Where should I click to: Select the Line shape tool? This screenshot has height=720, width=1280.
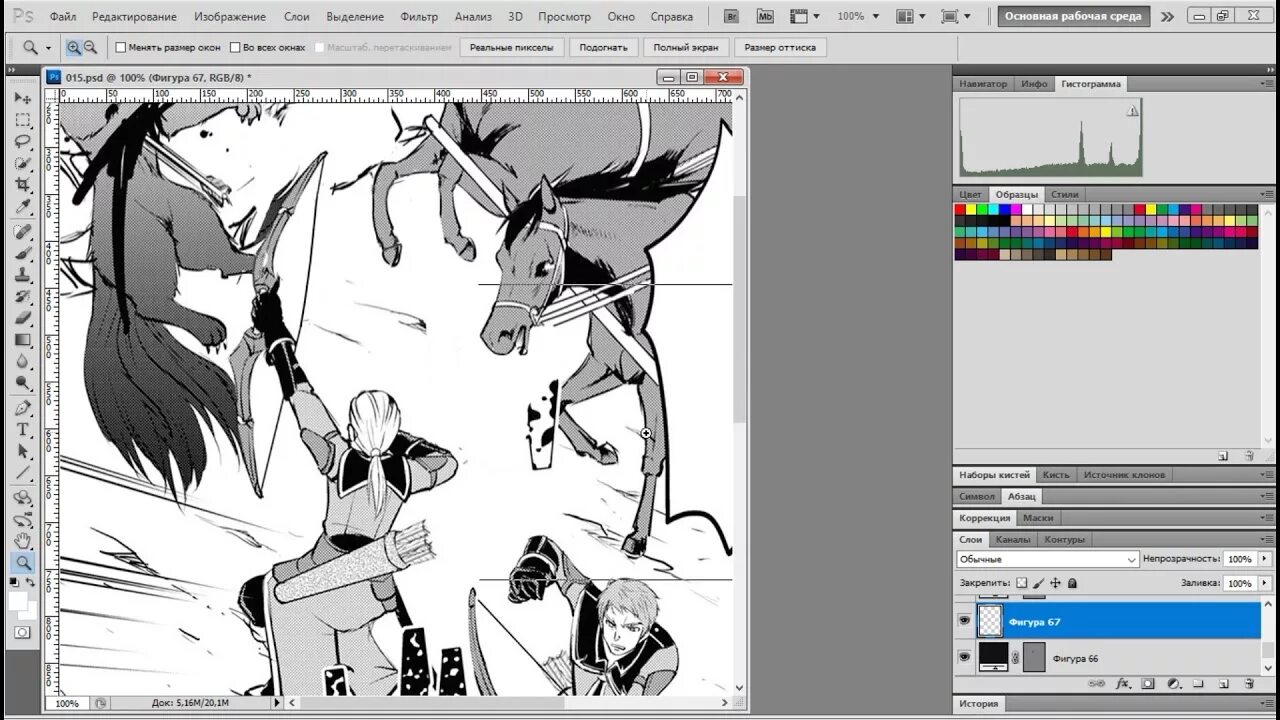click(x=23, y=474)
